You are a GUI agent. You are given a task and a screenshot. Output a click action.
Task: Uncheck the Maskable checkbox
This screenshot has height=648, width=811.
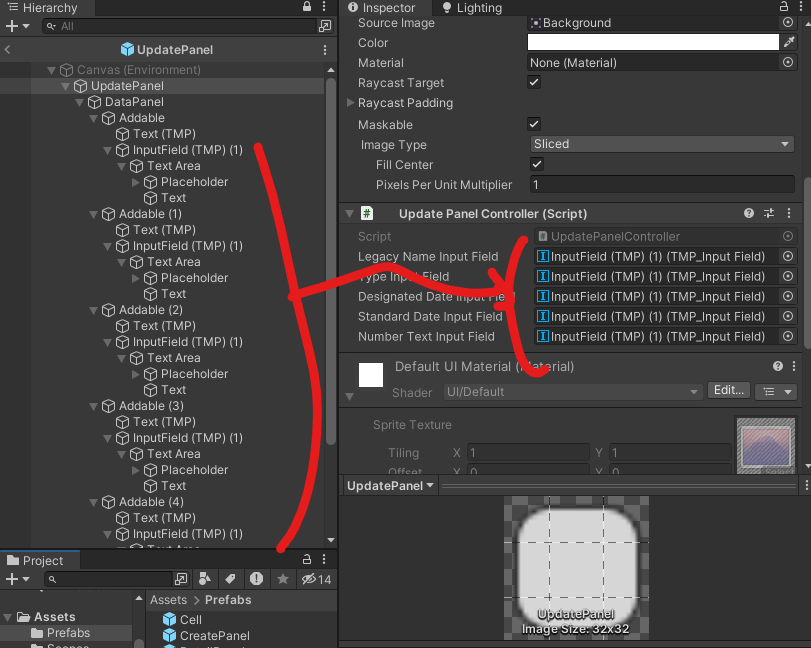pos(534,124)
